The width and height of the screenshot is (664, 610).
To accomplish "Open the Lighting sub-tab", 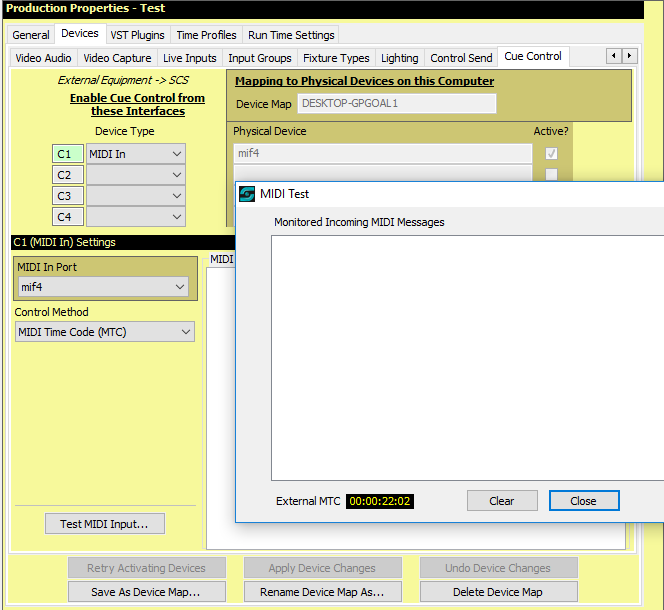I will pos(400,58).
